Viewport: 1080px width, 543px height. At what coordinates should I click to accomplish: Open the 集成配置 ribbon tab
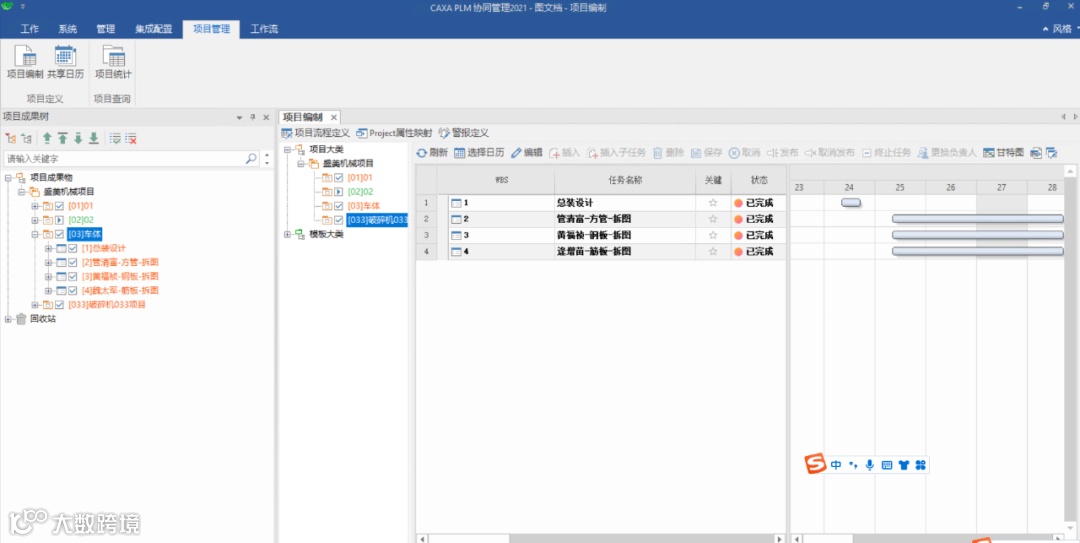[x=154, y=29]
